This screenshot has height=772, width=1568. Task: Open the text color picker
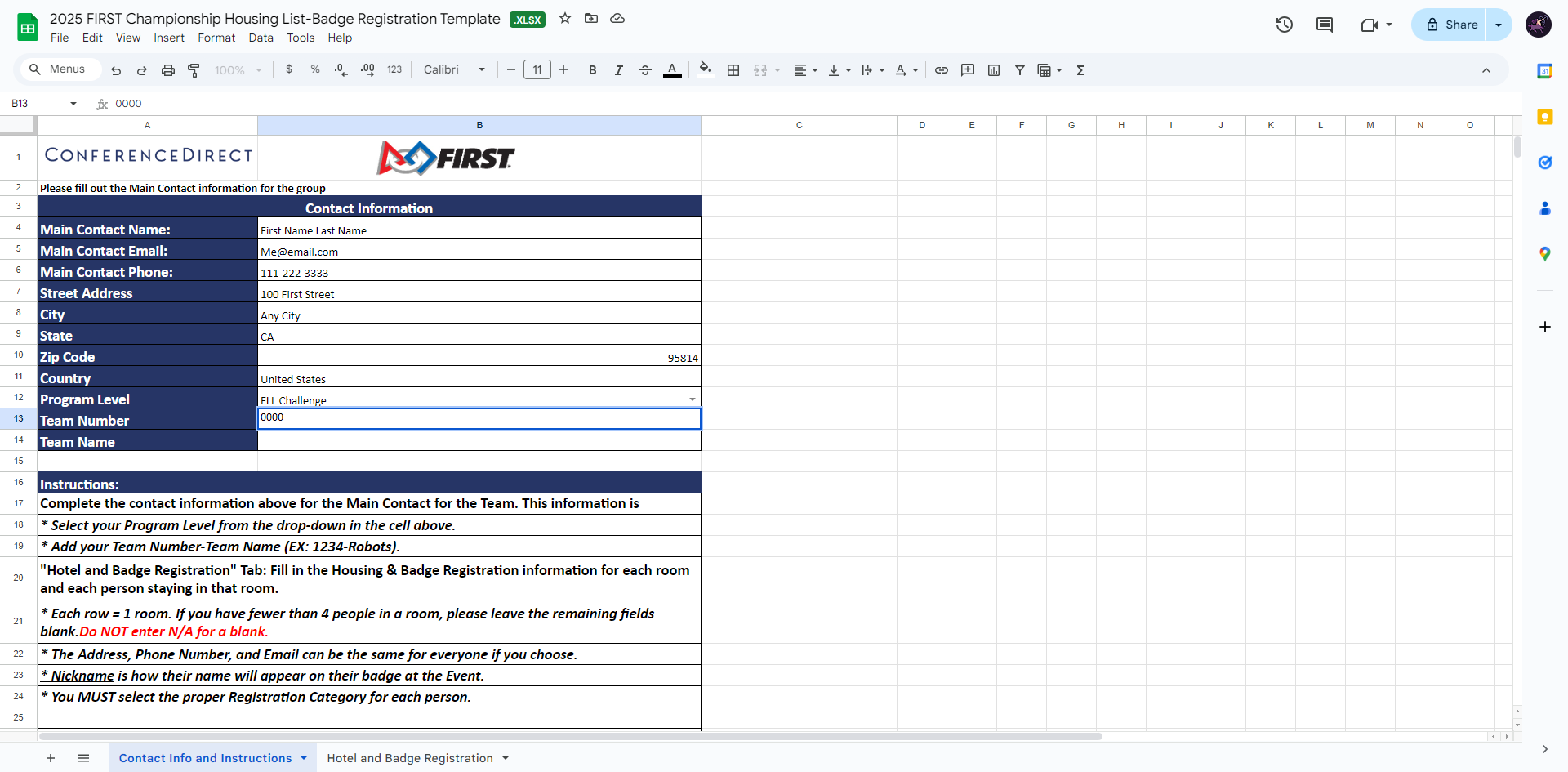pos(672,70)
